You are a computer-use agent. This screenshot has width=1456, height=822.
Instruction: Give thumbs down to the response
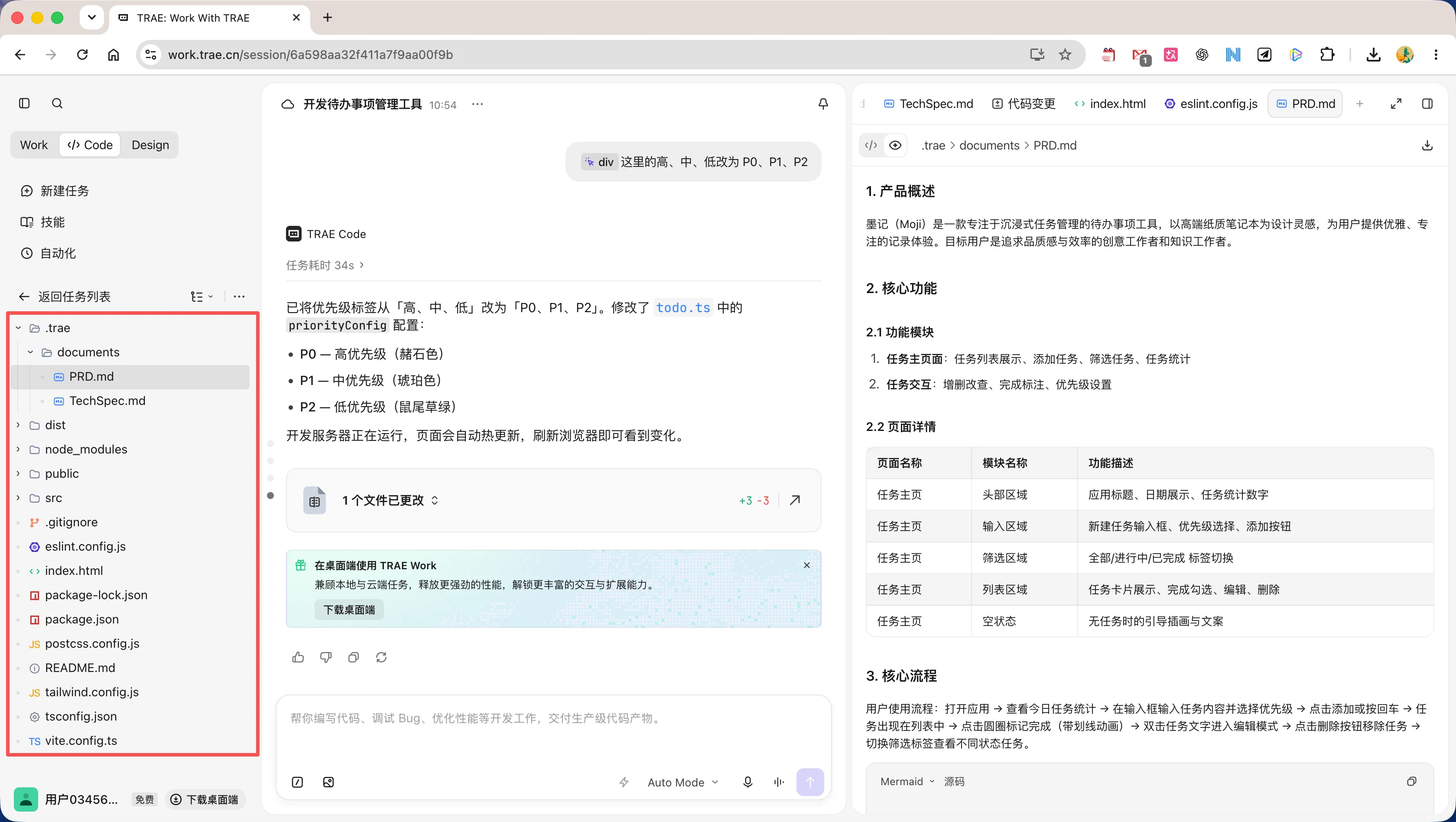click(325, 657)
